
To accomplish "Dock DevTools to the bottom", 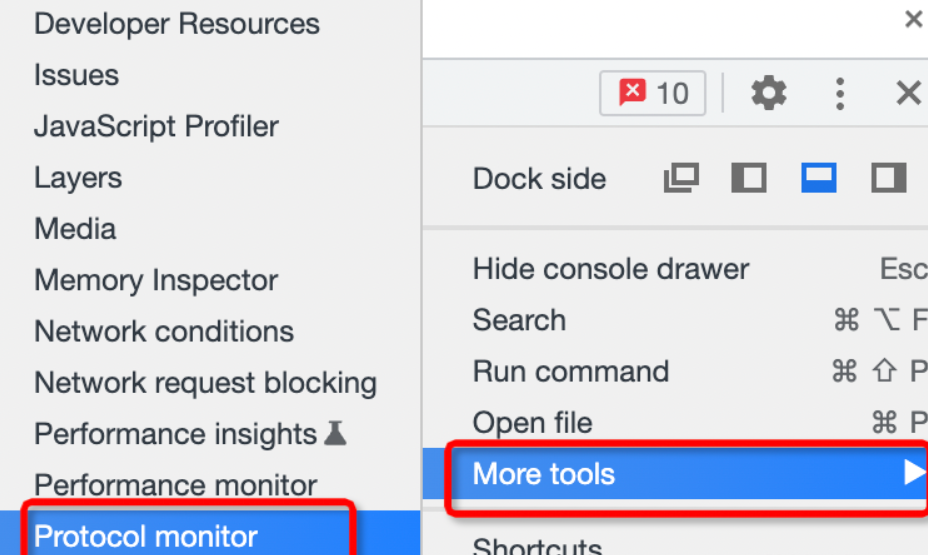I will (x=819, y=178).
